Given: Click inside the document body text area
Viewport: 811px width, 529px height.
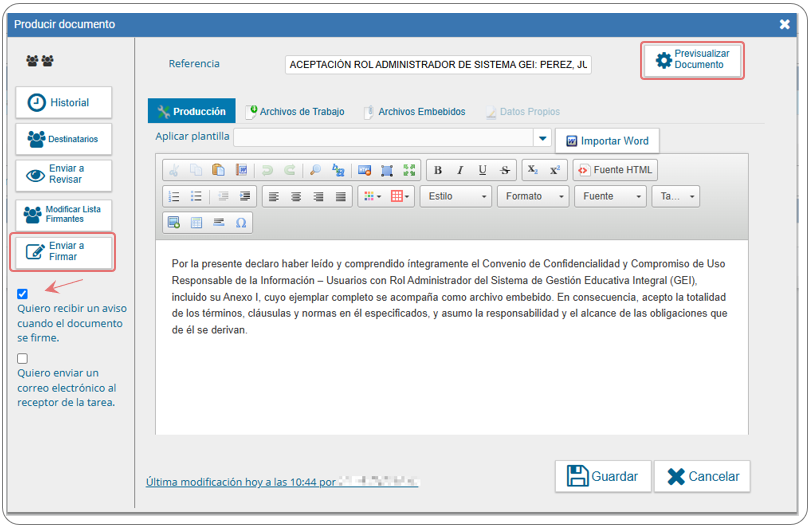Looking at the screenshot, I should tap(452, 337).
